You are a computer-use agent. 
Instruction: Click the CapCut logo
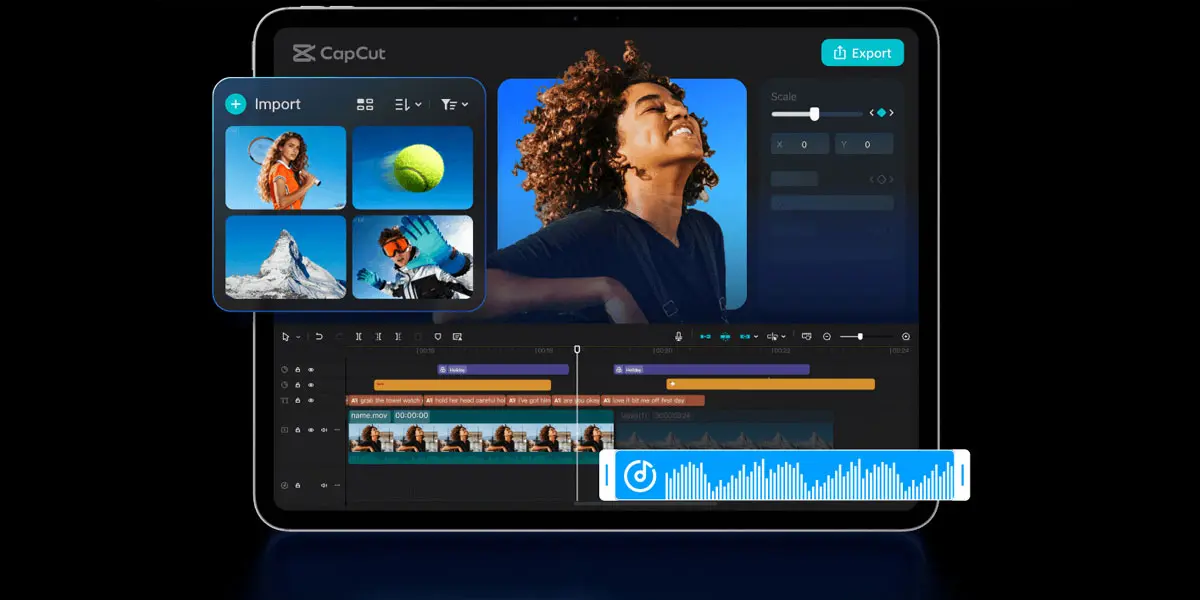[338, 54]
